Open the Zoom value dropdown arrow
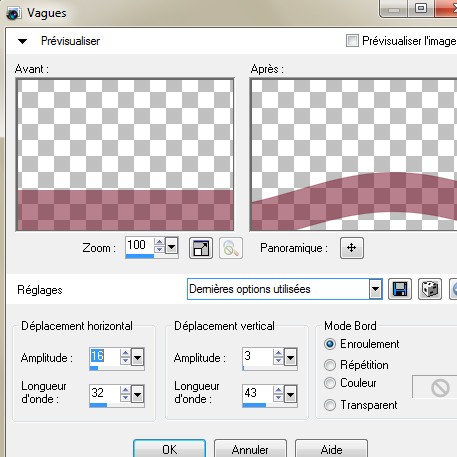The image size is (457, 457). pyautogui.click(x=171, y=247)
